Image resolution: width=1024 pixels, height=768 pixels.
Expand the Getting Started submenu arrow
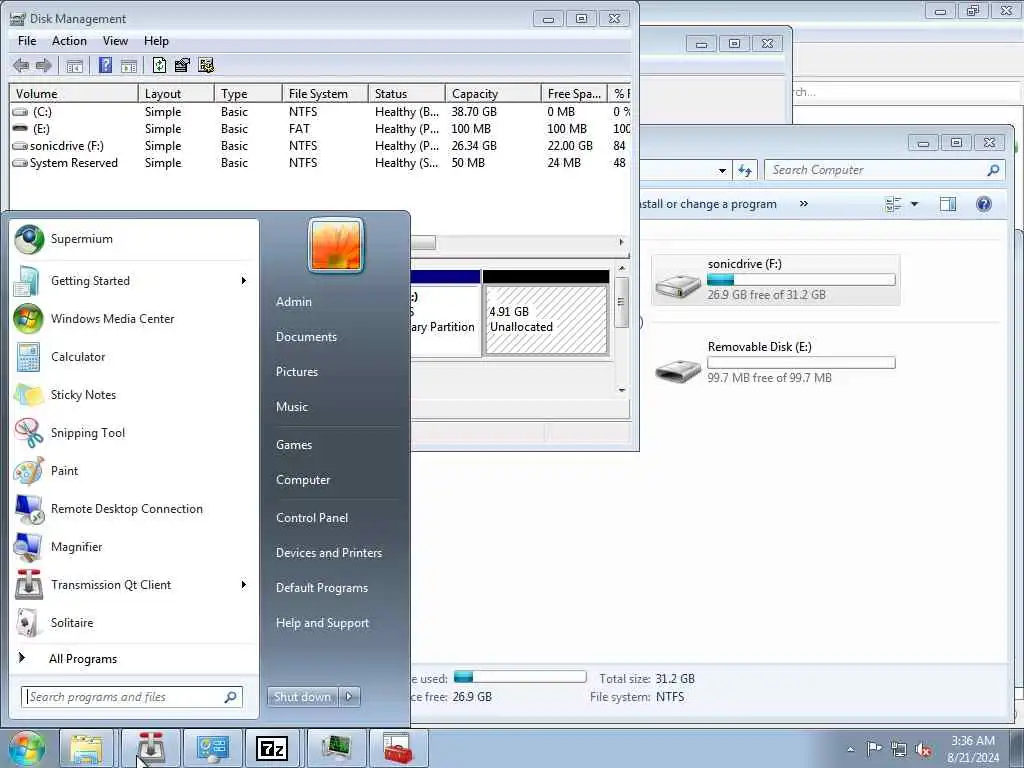point(244,281)
